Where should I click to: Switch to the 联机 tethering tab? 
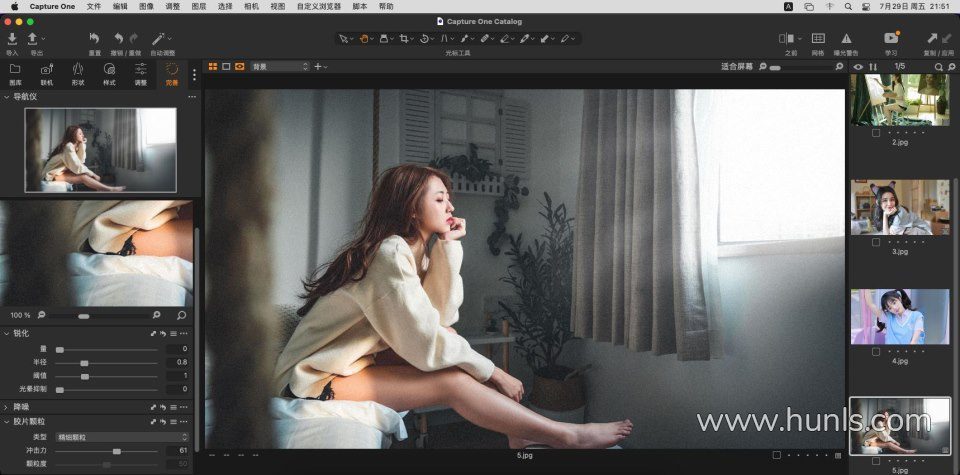tap(47, 75)
